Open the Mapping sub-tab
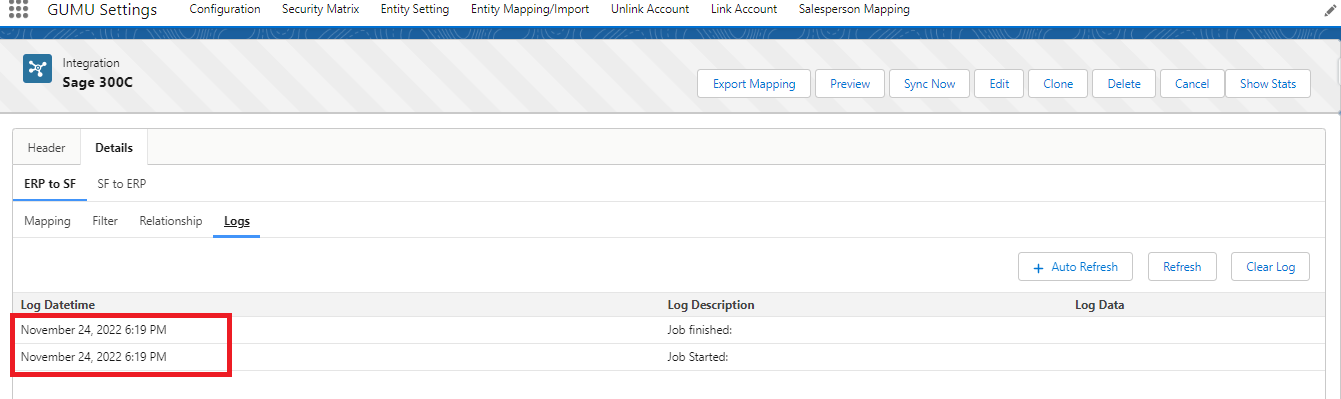 [47, 221]
